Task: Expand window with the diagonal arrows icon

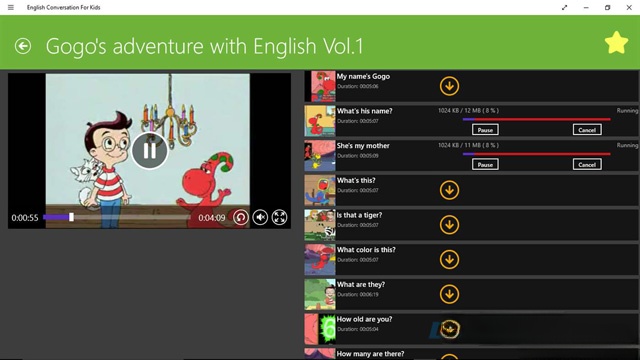Action: pyautogui.click(x=564, y=7)
